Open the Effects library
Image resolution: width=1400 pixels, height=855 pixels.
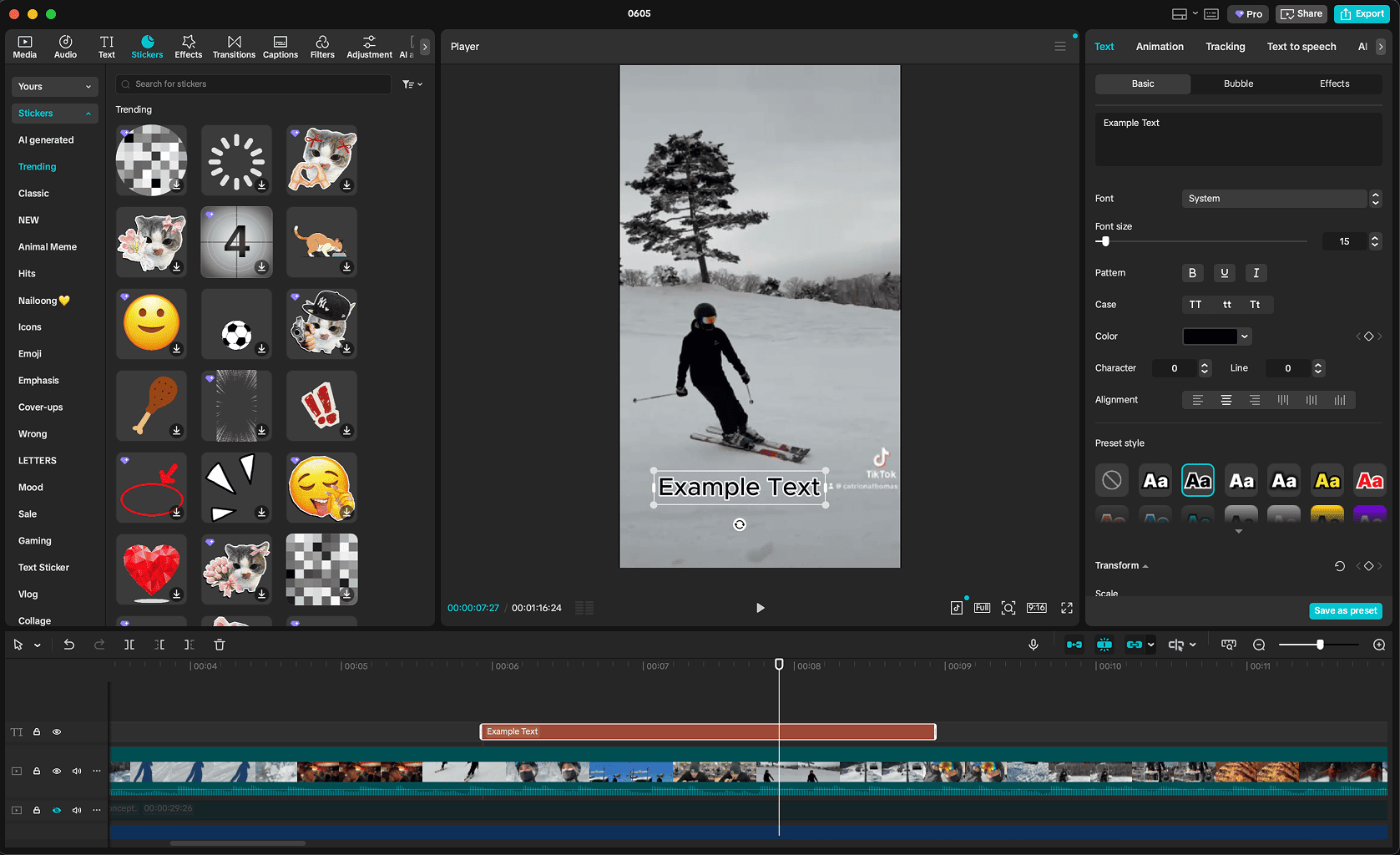188,47
